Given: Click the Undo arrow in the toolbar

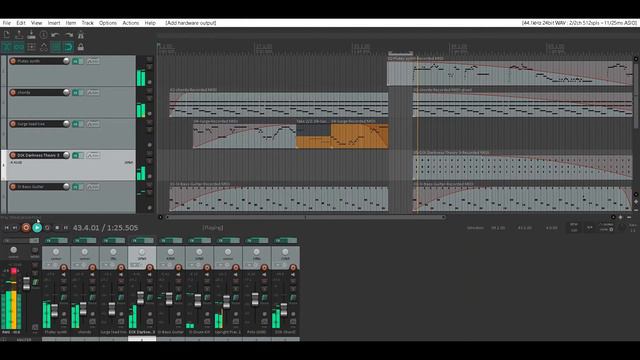Looking at the screenshot, I should pyautogui.click(x=56, y=35).
